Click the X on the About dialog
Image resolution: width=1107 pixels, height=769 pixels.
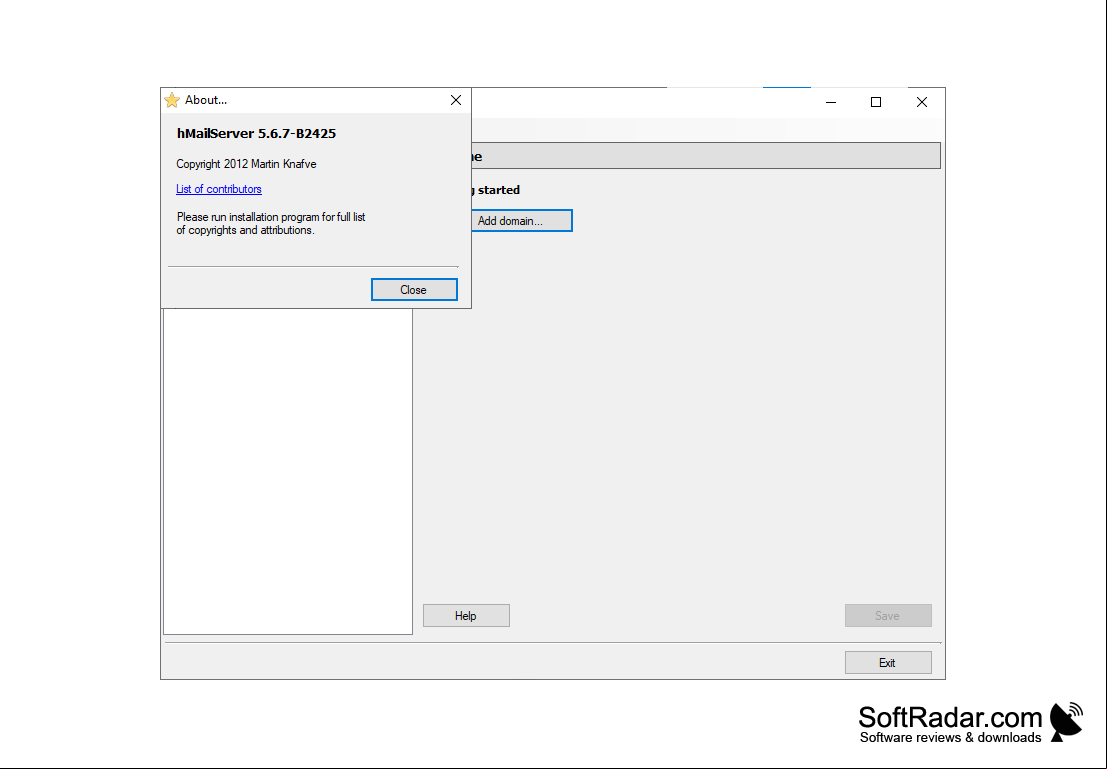coord(456,100)
